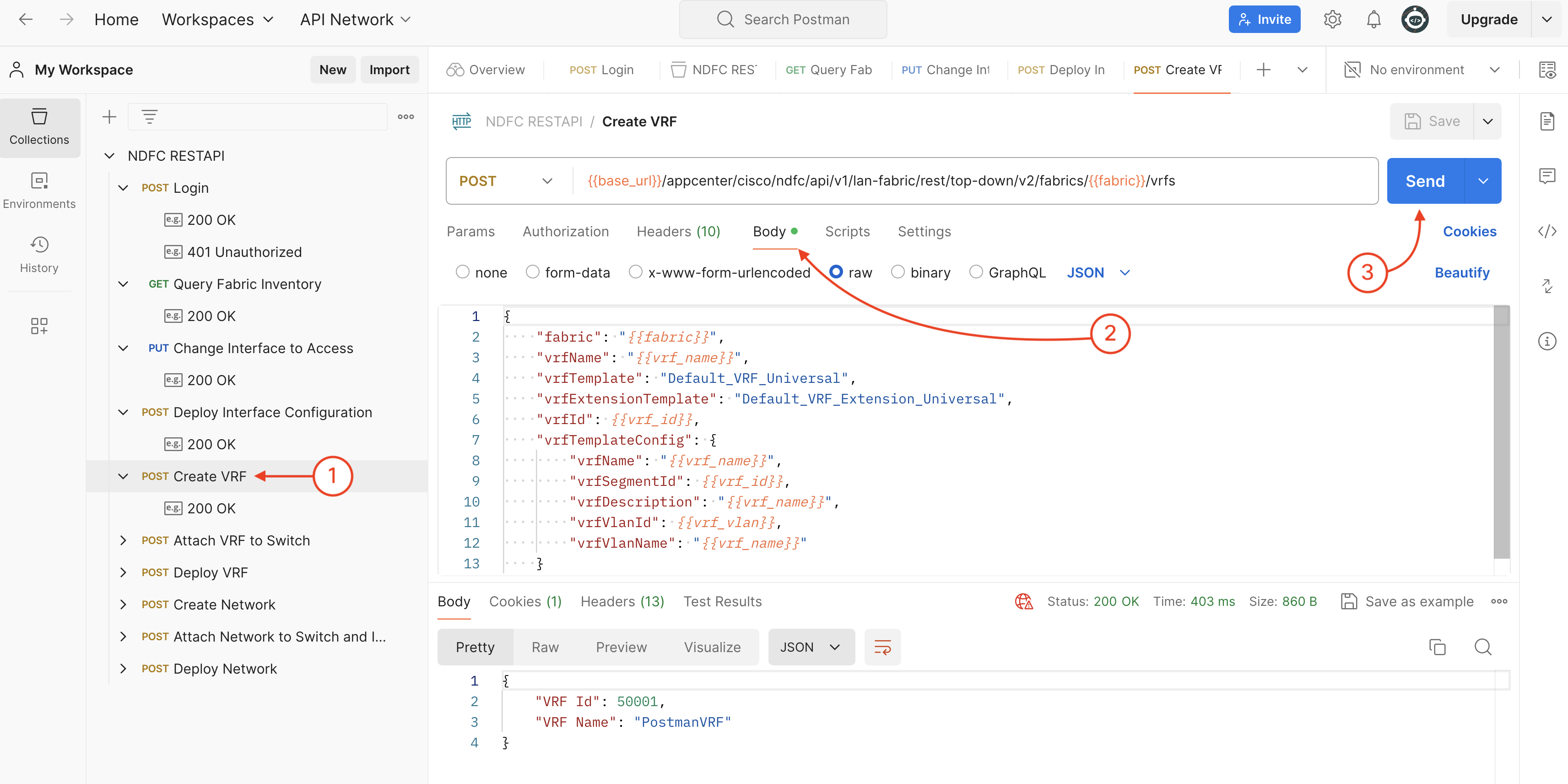The width and height of the screenshot is (1568, 784).
Task: Select the form-data body type
Action: [533, 272]
